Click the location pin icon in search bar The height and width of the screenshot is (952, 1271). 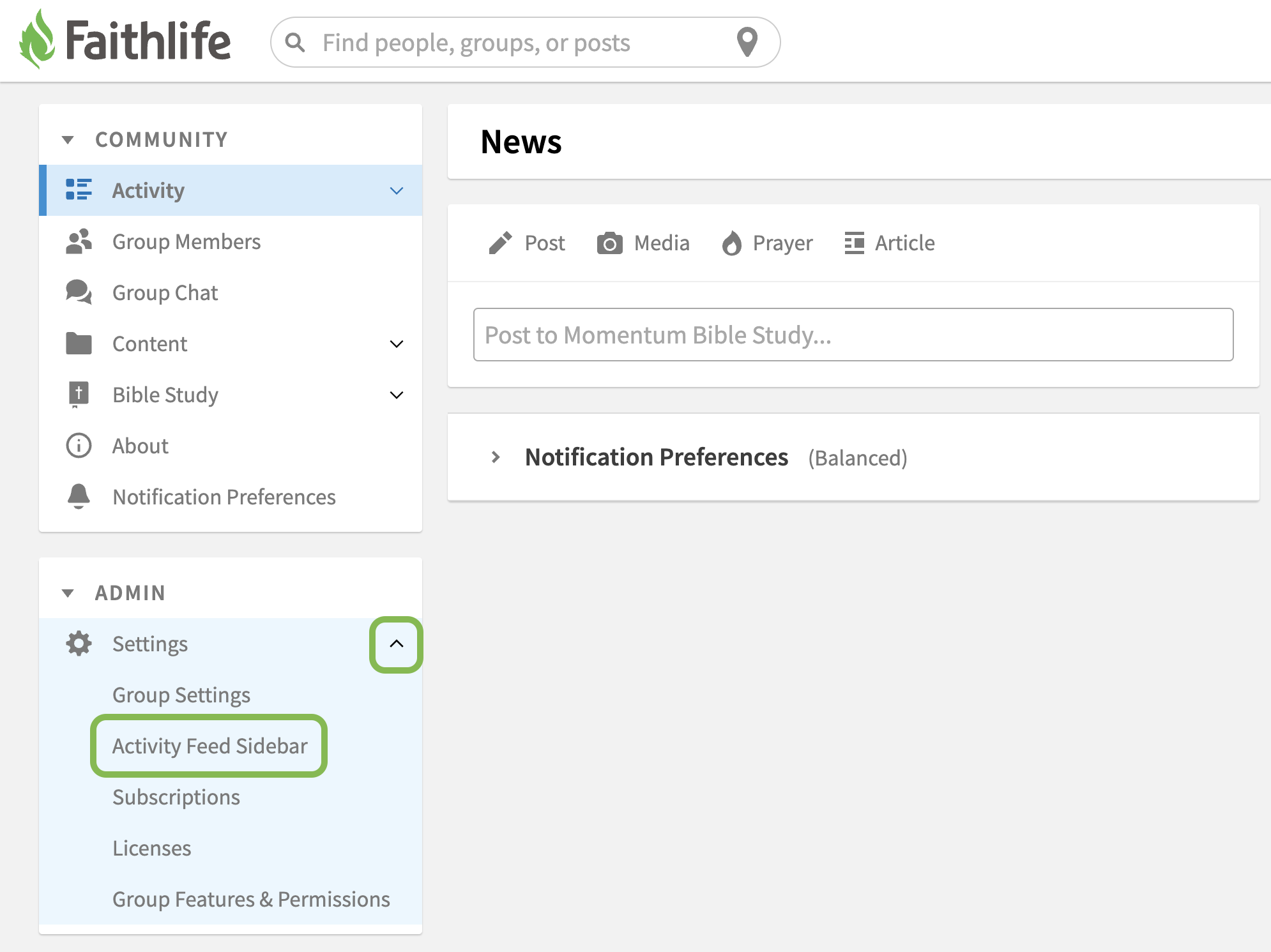pyautogui.click(x=747, y=43)
